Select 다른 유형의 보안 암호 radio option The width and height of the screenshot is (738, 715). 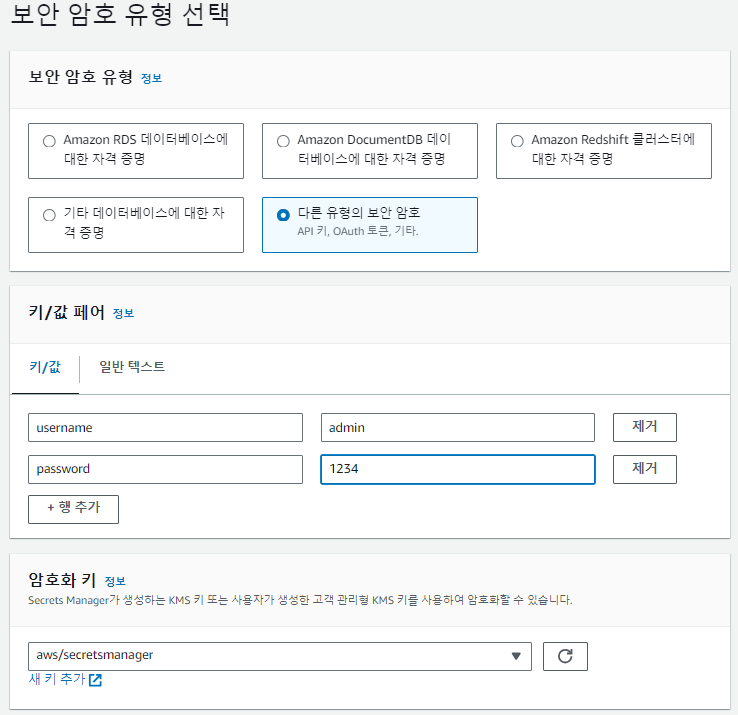click(283, 215)
